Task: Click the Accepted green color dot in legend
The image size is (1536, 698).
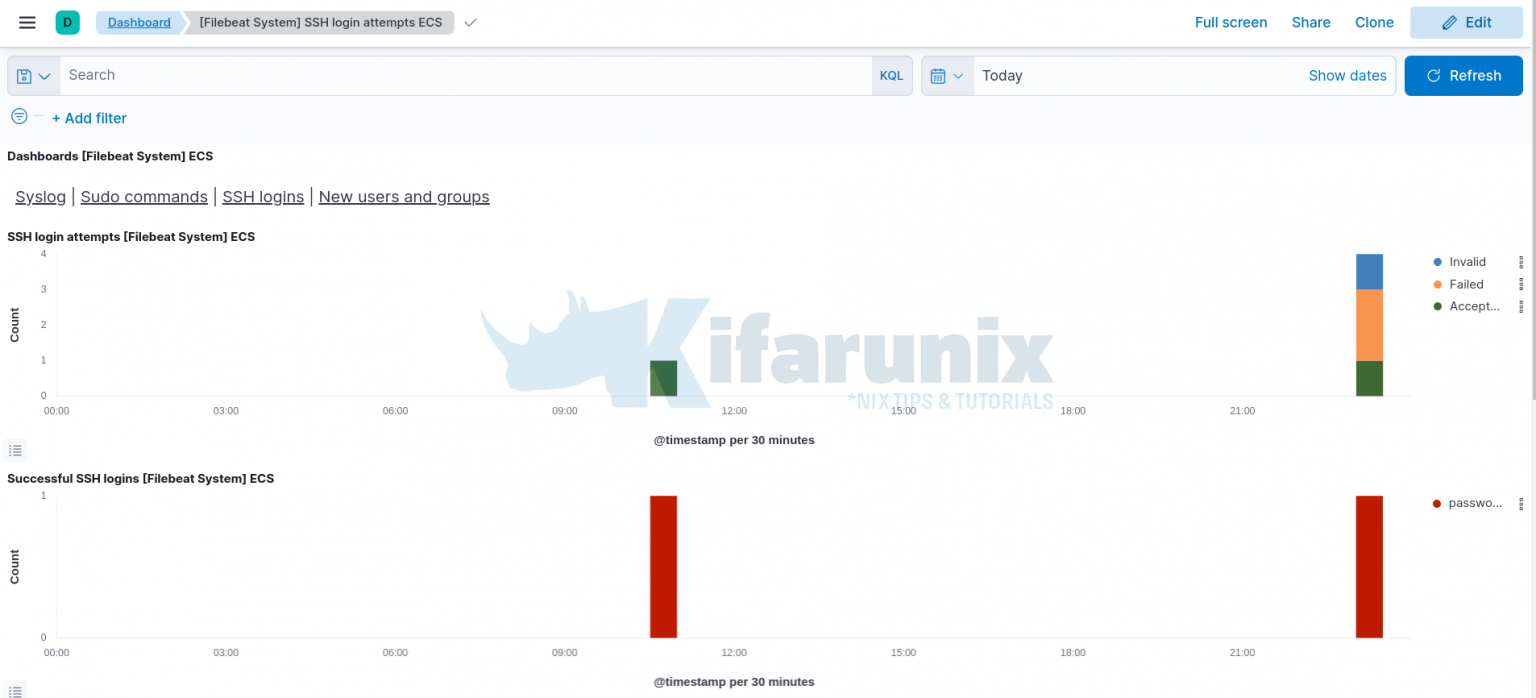Action: 1438,306
